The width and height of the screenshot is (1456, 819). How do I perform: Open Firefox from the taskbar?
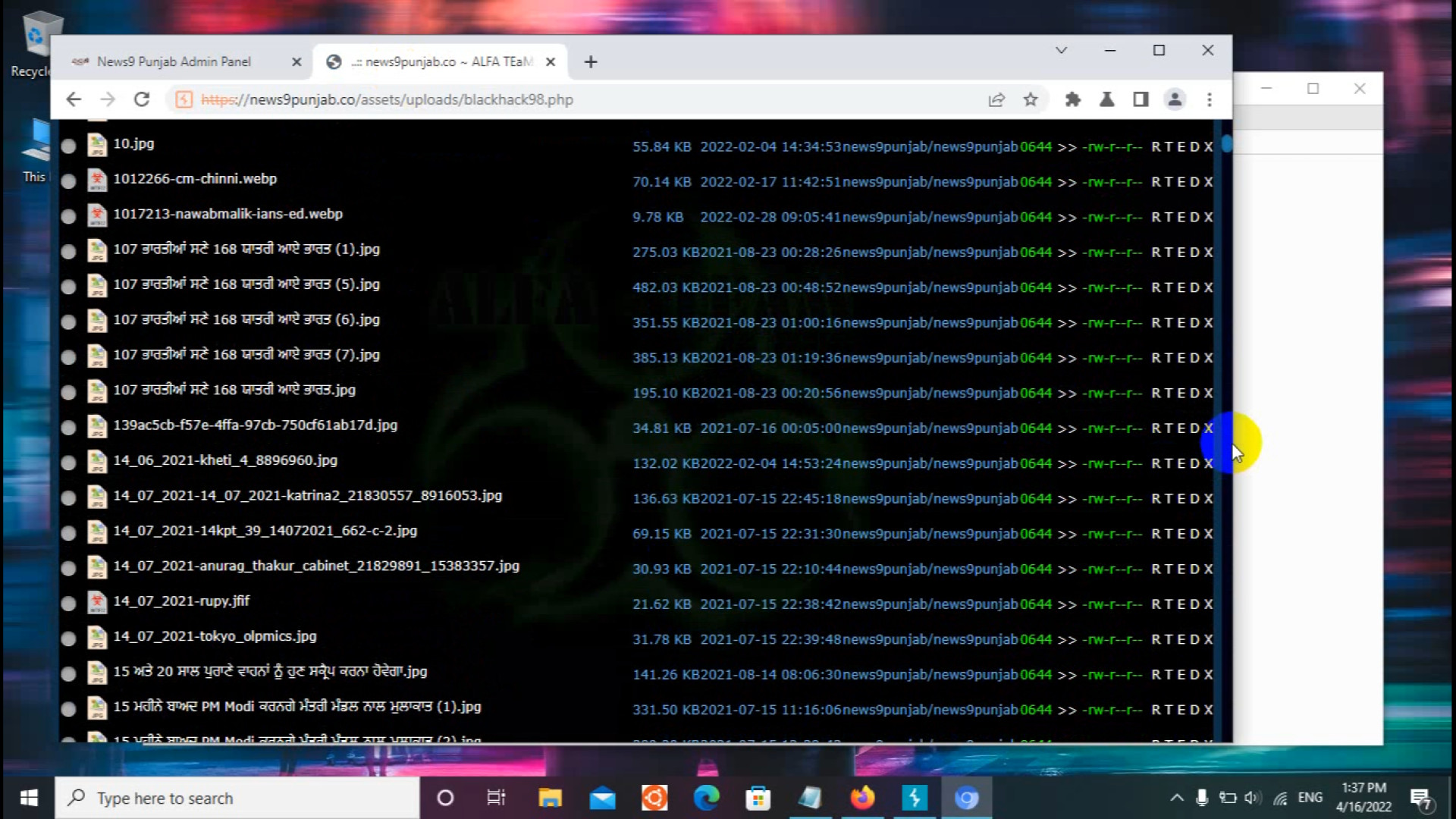click(x=862, y=798)
